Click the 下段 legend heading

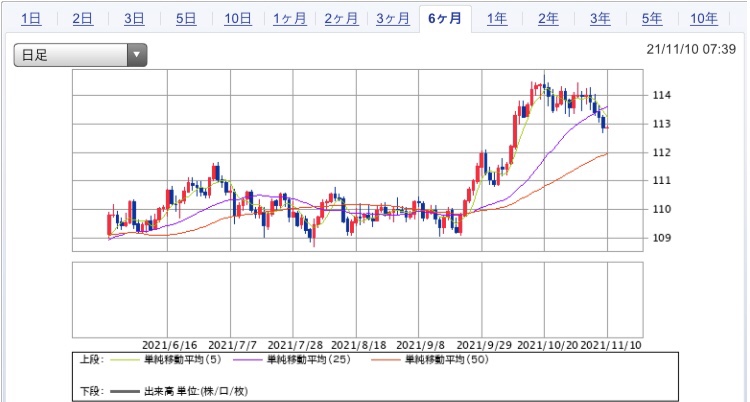[91, 391]
